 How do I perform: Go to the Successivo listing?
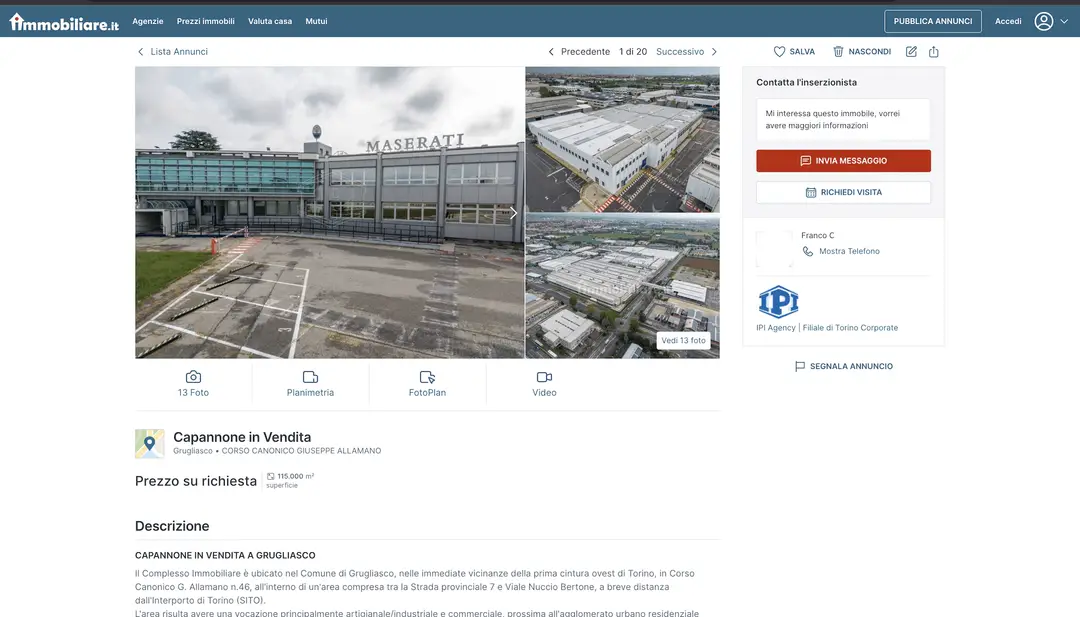pyautogui.click(x=687, y=52)
